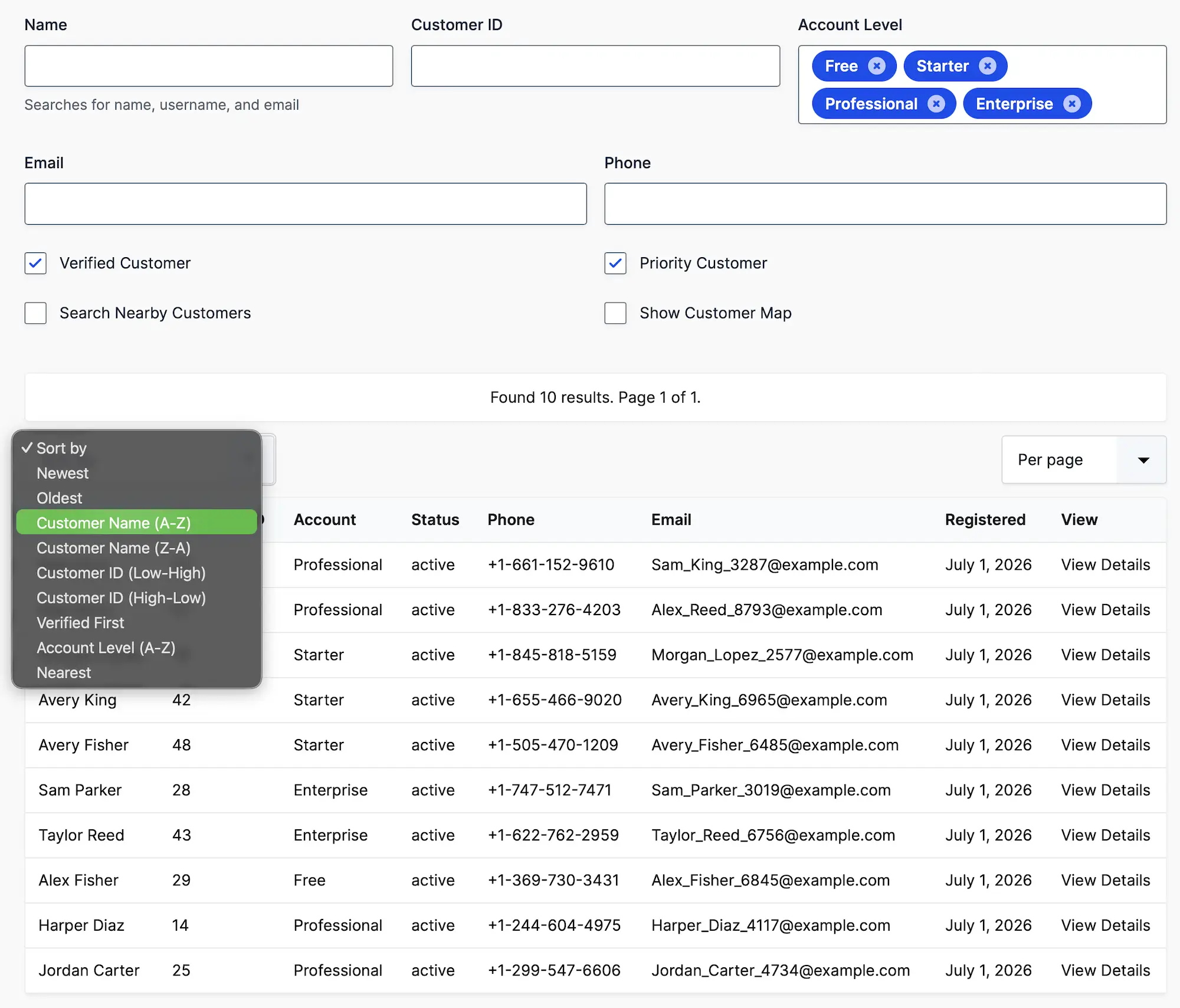Focus the Phone input field
The image size is (1180, 1008).
(886, 204)
